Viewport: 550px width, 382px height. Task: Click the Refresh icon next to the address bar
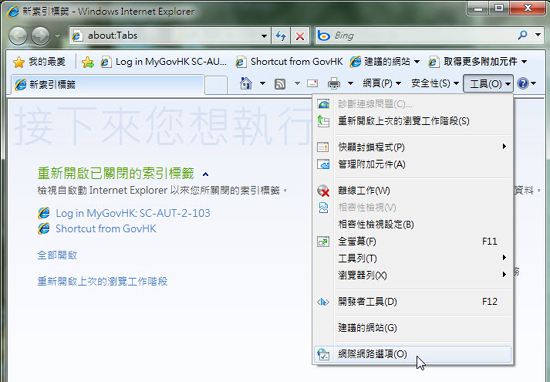tap(281, 36)
